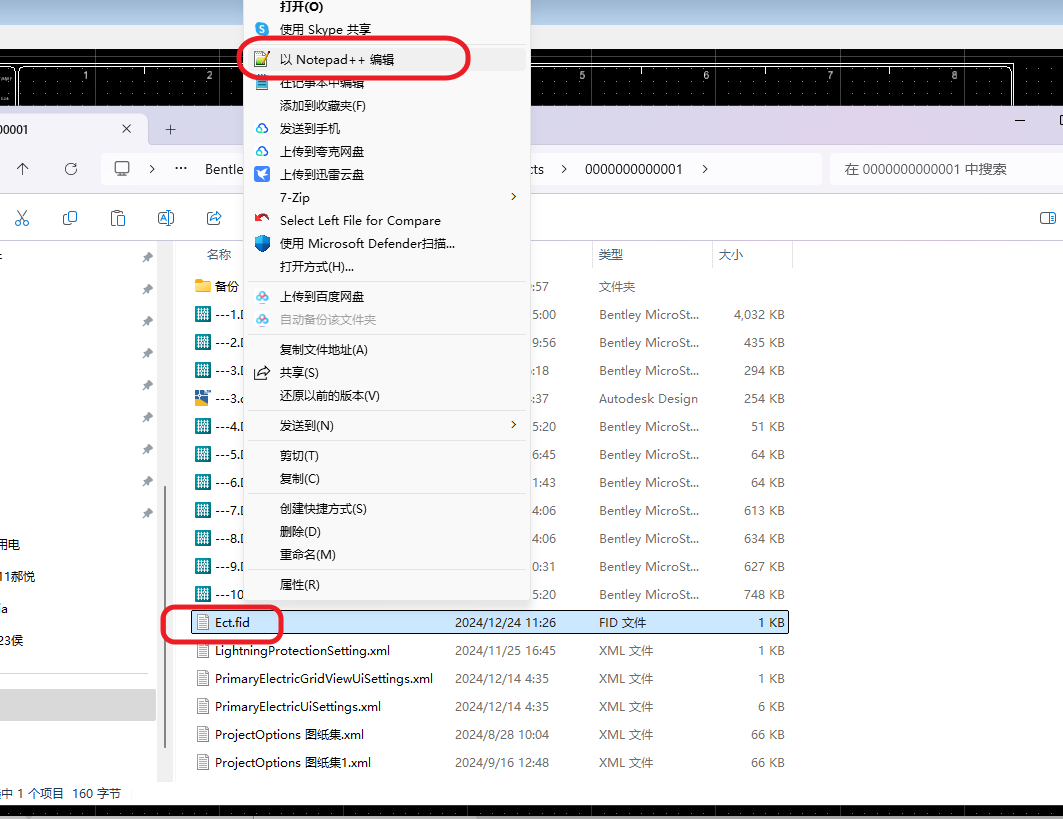Click the sidebar navigation scrollbar
This screenshot has width=1063, height=819.
[165, 617]
